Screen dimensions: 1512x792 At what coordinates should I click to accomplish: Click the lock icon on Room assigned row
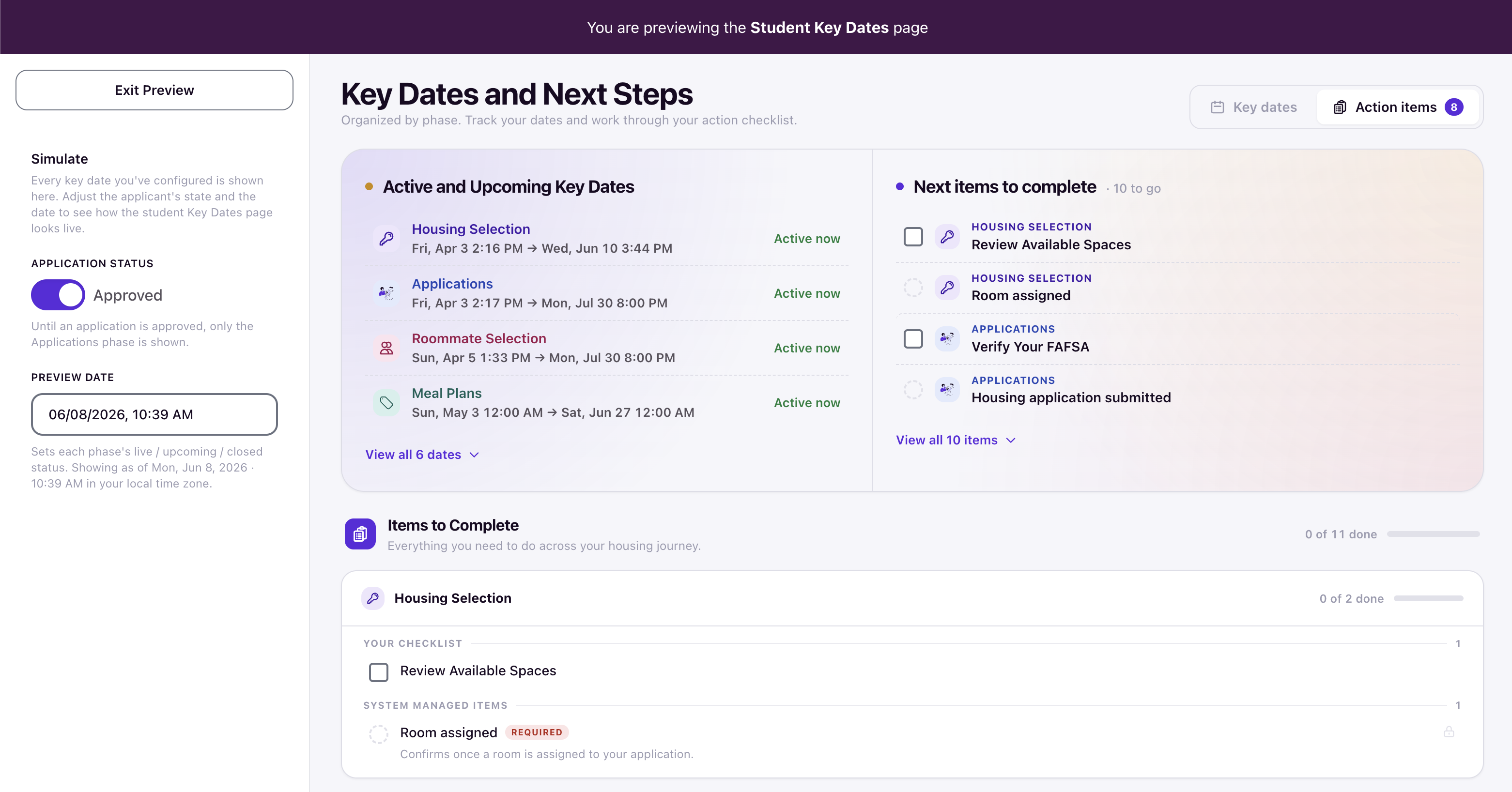pos(1449,731)
